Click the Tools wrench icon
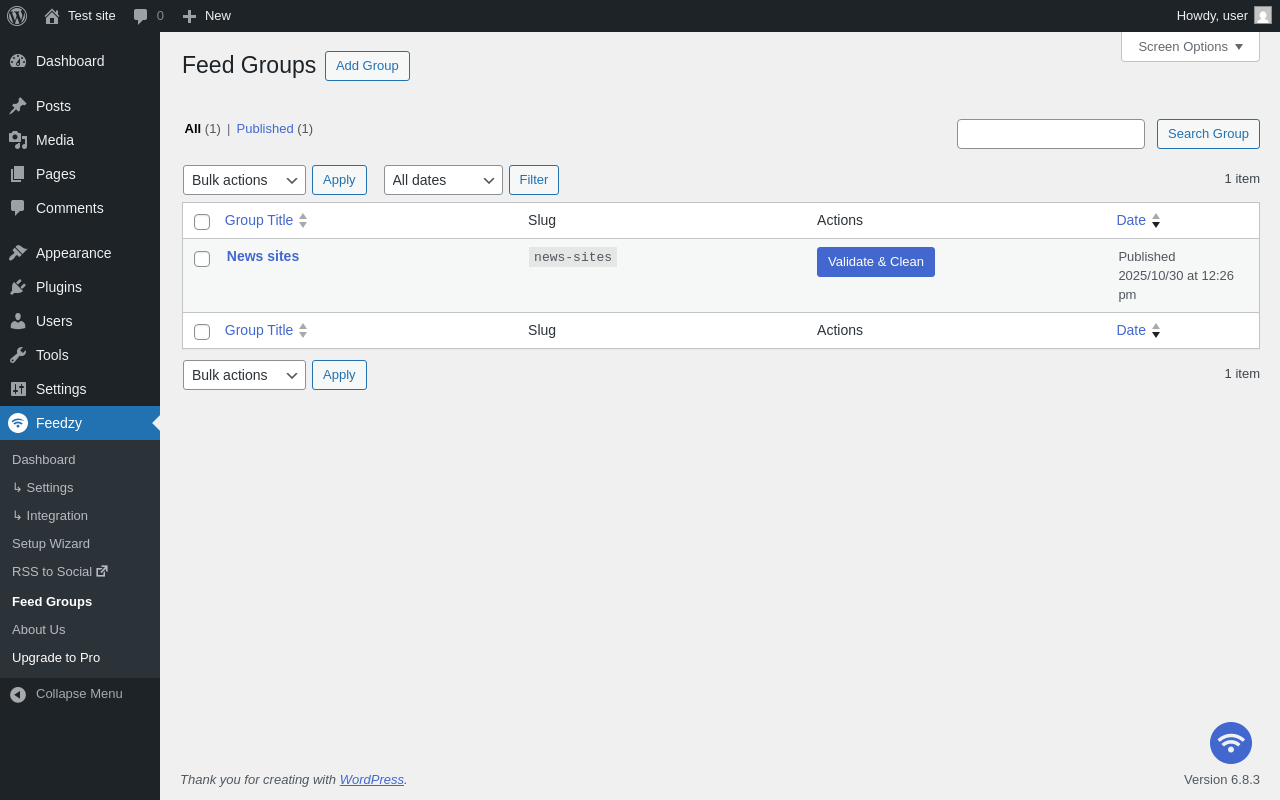Screen dimensions: 1280x800 click(x=18, y=355)
